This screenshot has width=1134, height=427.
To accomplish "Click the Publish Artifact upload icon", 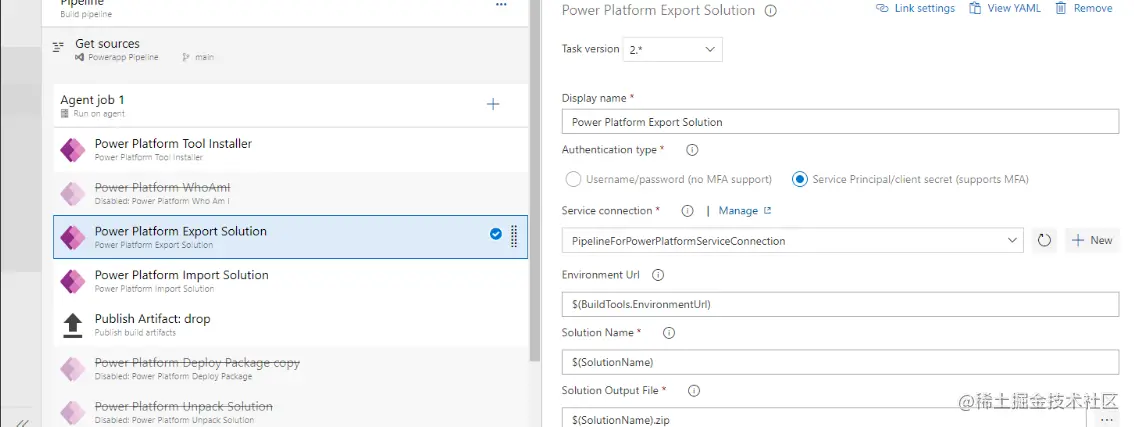I will coord(73,325).
